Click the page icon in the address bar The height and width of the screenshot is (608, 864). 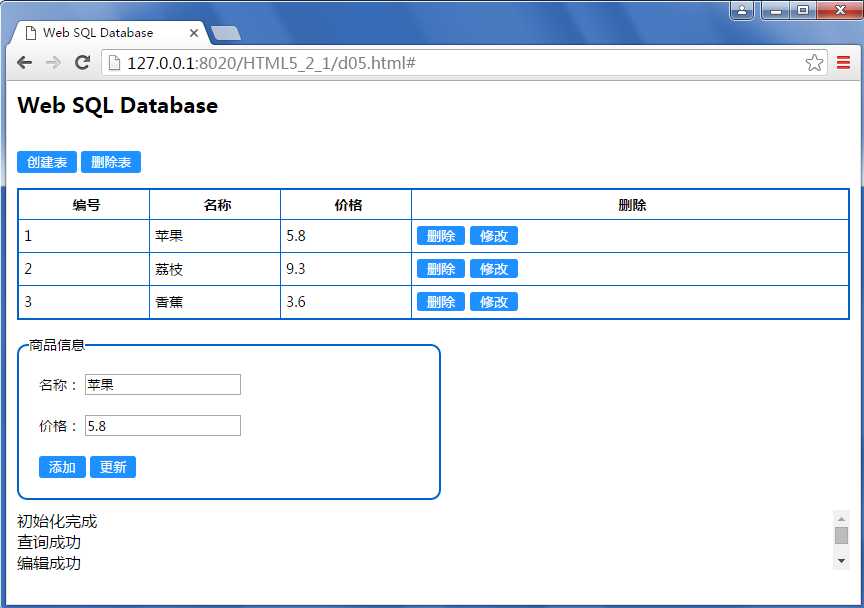tap(114, 63)
